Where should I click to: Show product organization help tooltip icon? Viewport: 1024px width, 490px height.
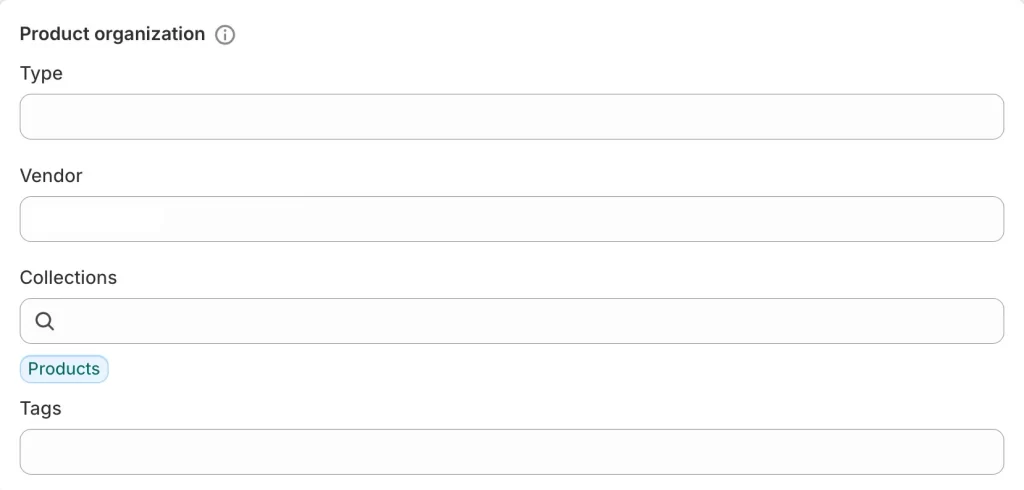[x=225, y=35]
